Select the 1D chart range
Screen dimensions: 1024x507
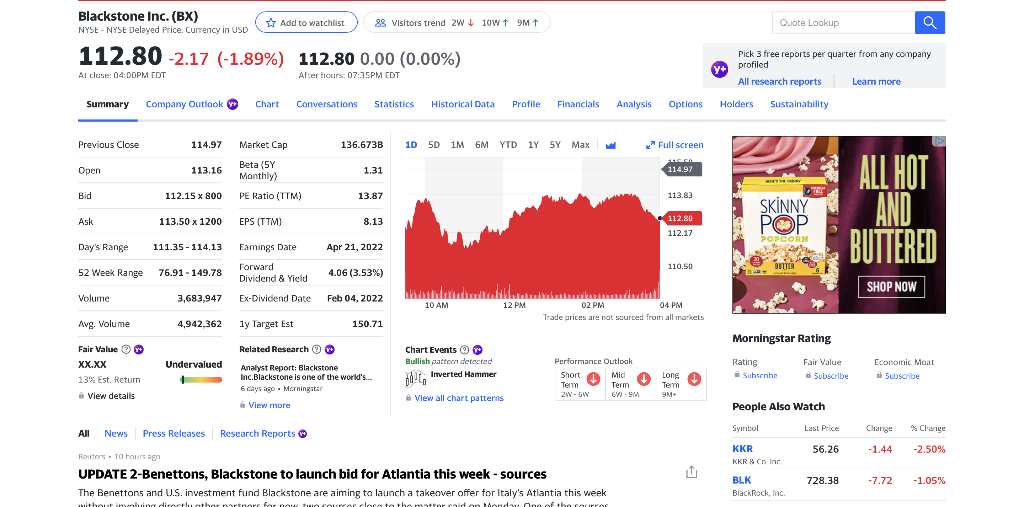click(411, 145)
